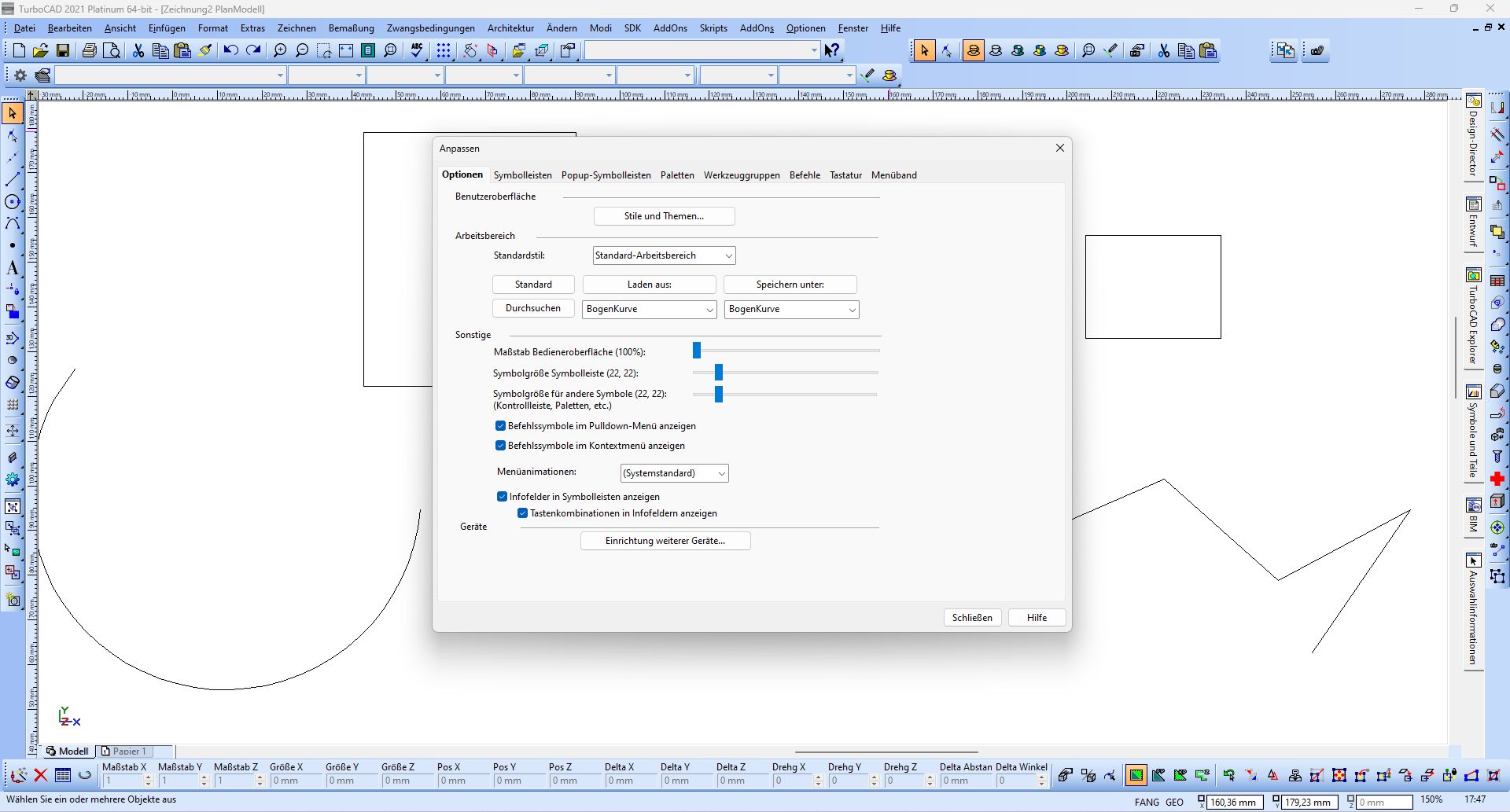Toggle the blue dotted grid icon
Image resolution: width=1510 pixels, height=812 pixels.
pyautogui.click(x=444, y=51)
